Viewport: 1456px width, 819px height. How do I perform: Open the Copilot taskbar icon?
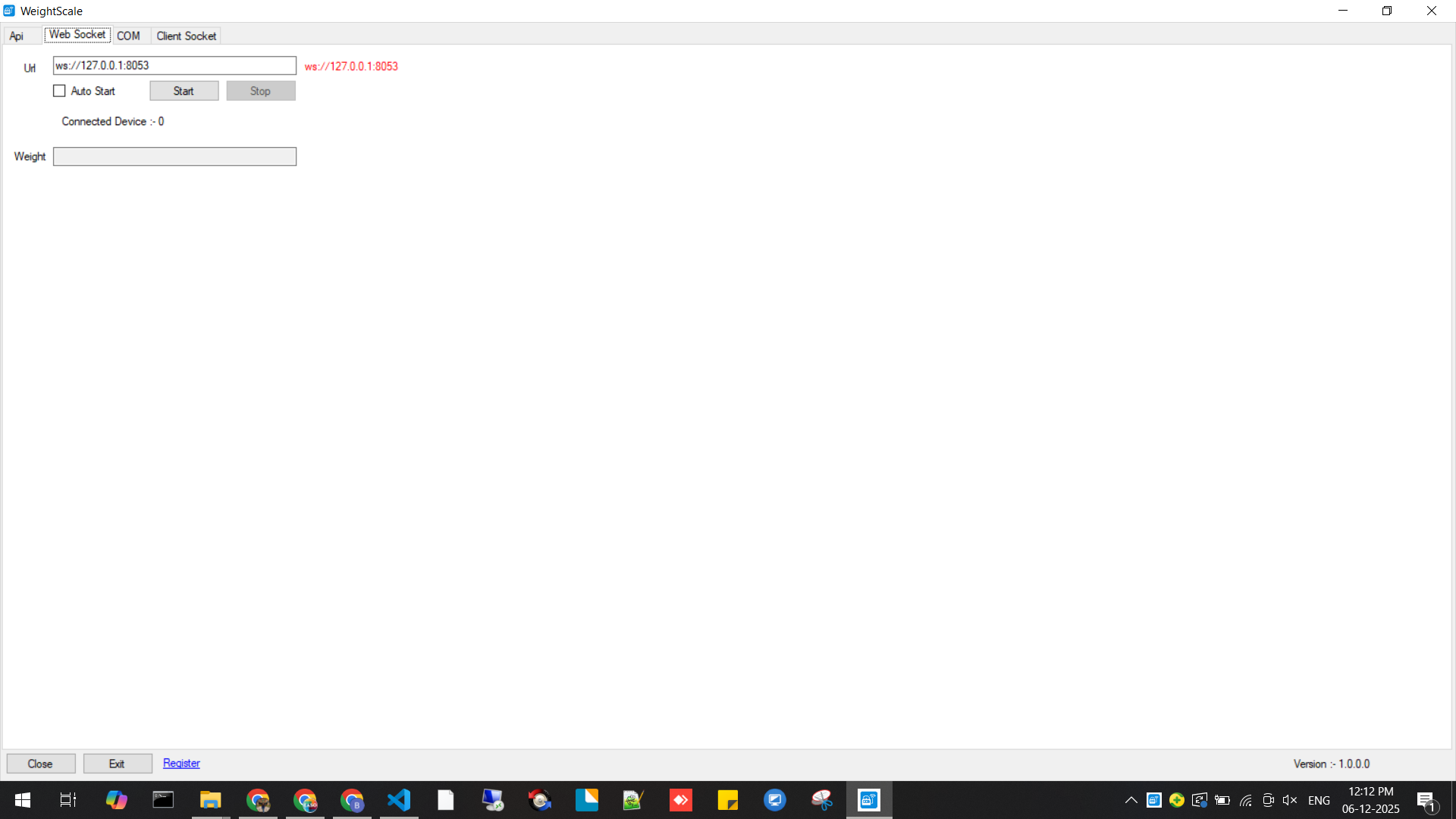(x=116, y=800)
